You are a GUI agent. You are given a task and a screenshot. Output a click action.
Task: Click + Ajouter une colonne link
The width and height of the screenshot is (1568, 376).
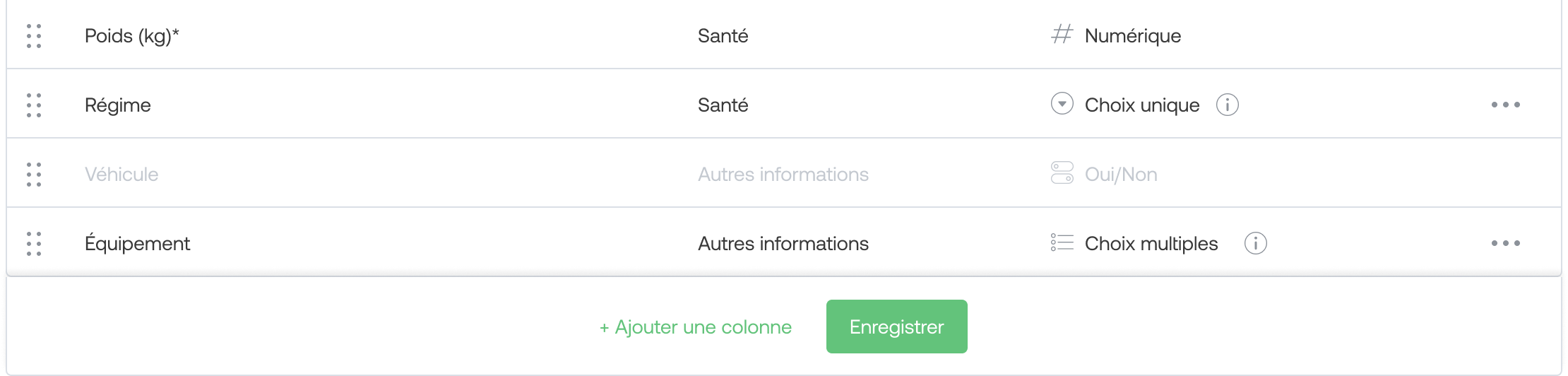point(696,327)
